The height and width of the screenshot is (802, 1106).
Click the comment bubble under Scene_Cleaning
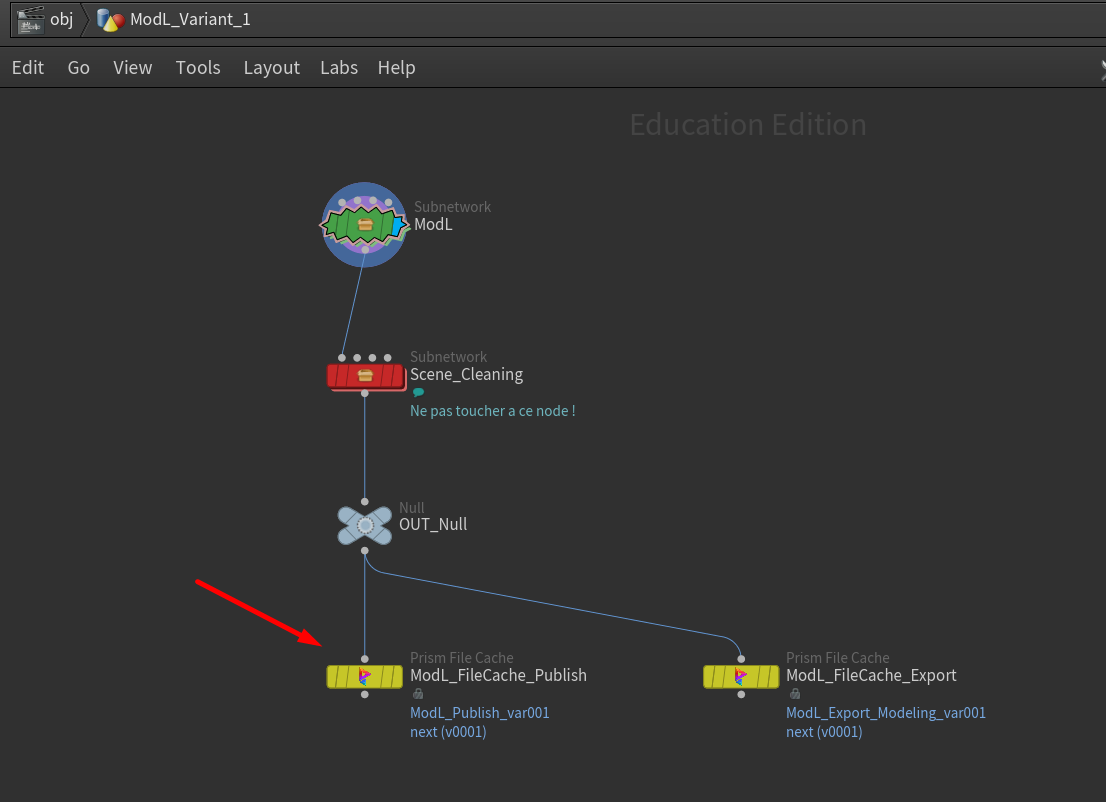pyautogui.click(x=418, y=393)
